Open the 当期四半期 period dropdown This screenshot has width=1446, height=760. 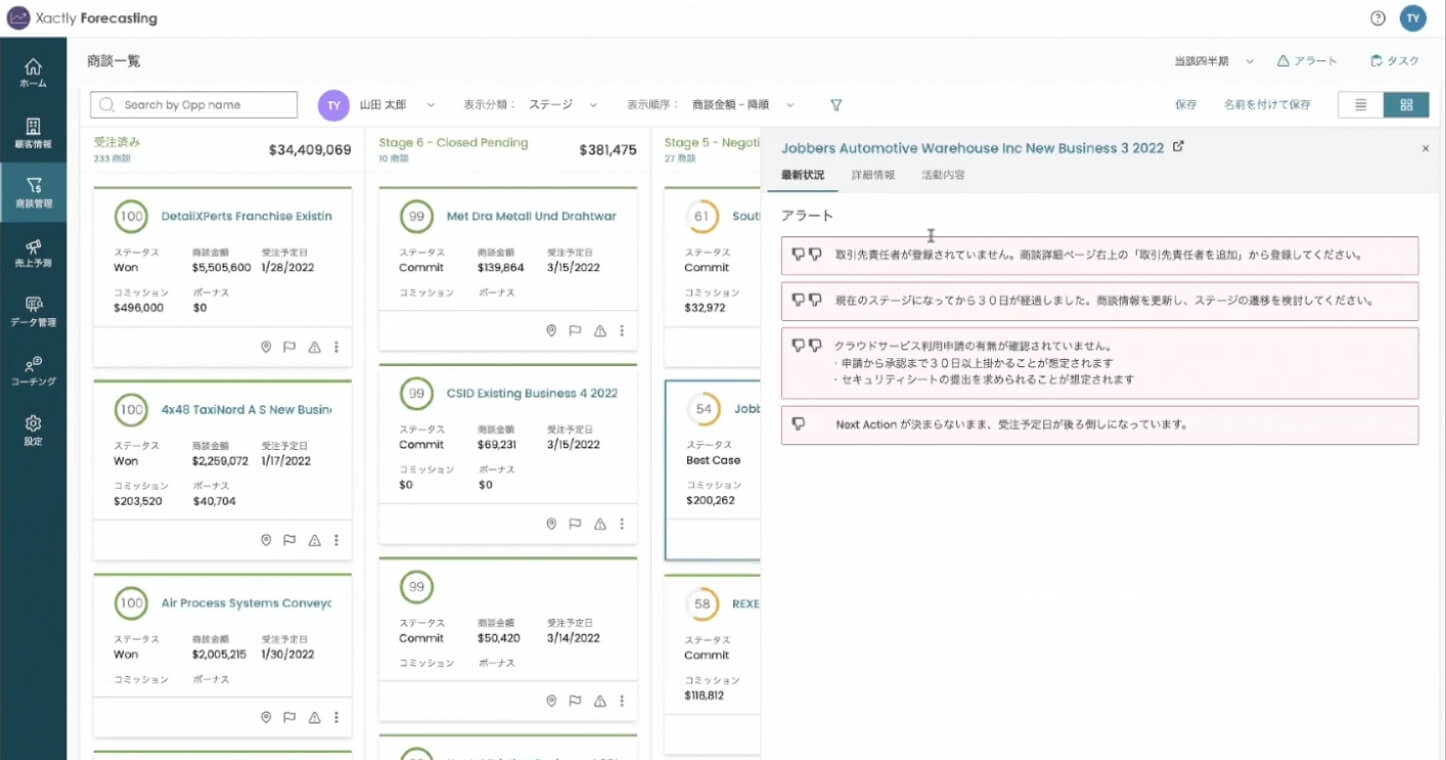1250,62
